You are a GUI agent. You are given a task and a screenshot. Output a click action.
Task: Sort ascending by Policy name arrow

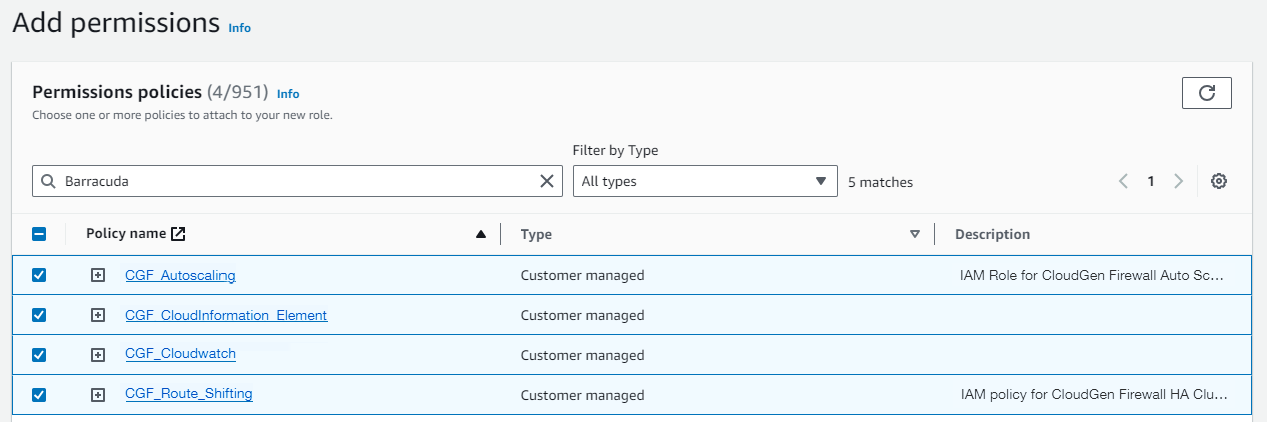481,234
